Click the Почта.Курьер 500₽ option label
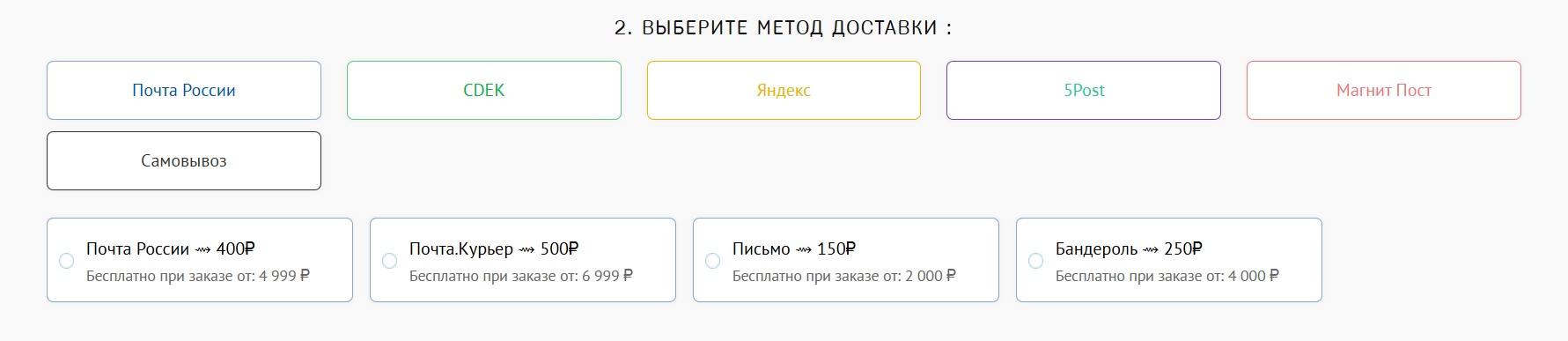This screenshot has height=341, width=1568. (x=494, y=248)
